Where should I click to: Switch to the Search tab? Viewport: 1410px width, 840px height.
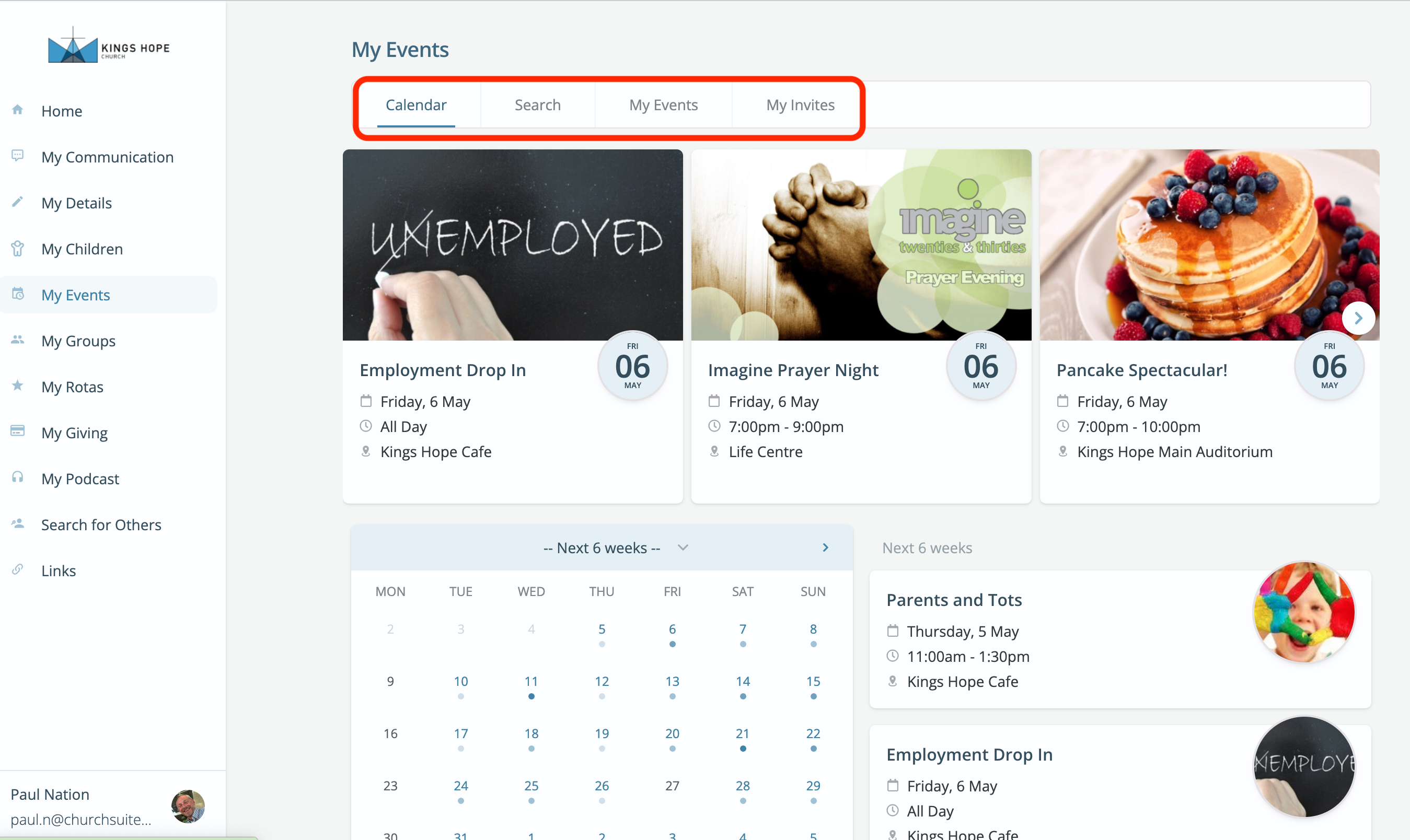click(537, 104)
